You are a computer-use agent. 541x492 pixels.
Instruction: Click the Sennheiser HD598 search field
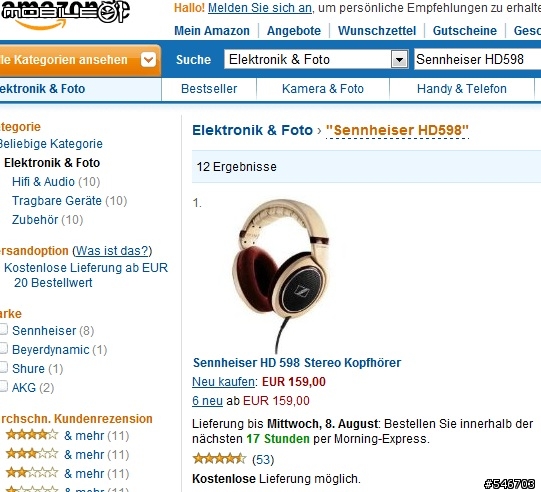pos(477,59)
